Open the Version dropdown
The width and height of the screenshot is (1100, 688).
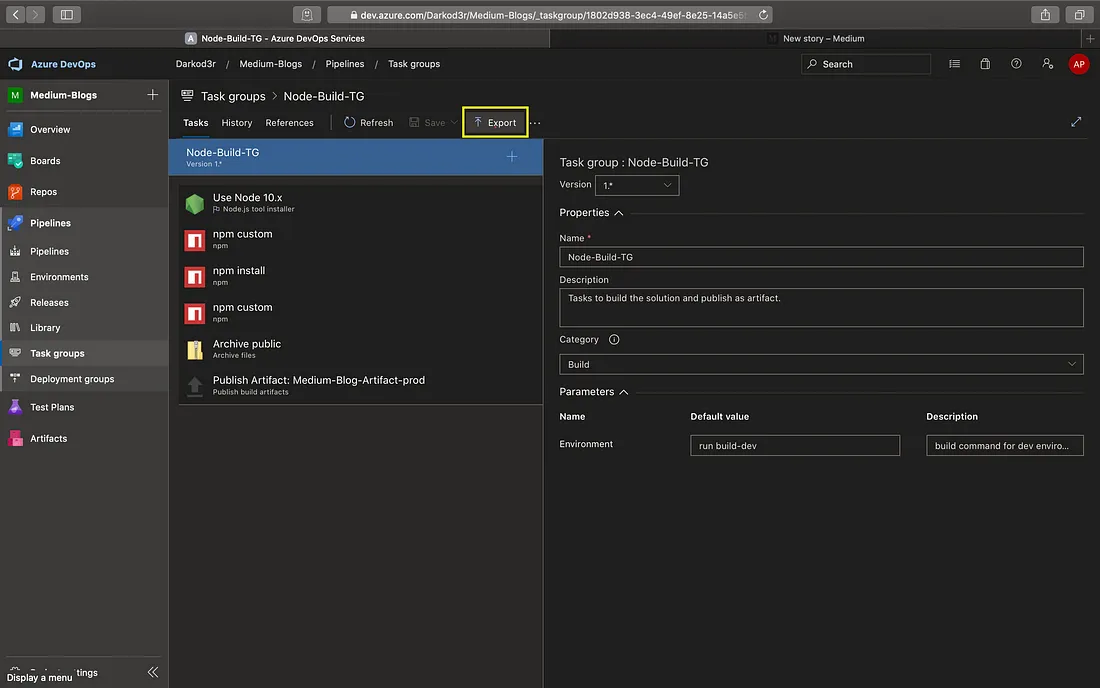(636, 185)
